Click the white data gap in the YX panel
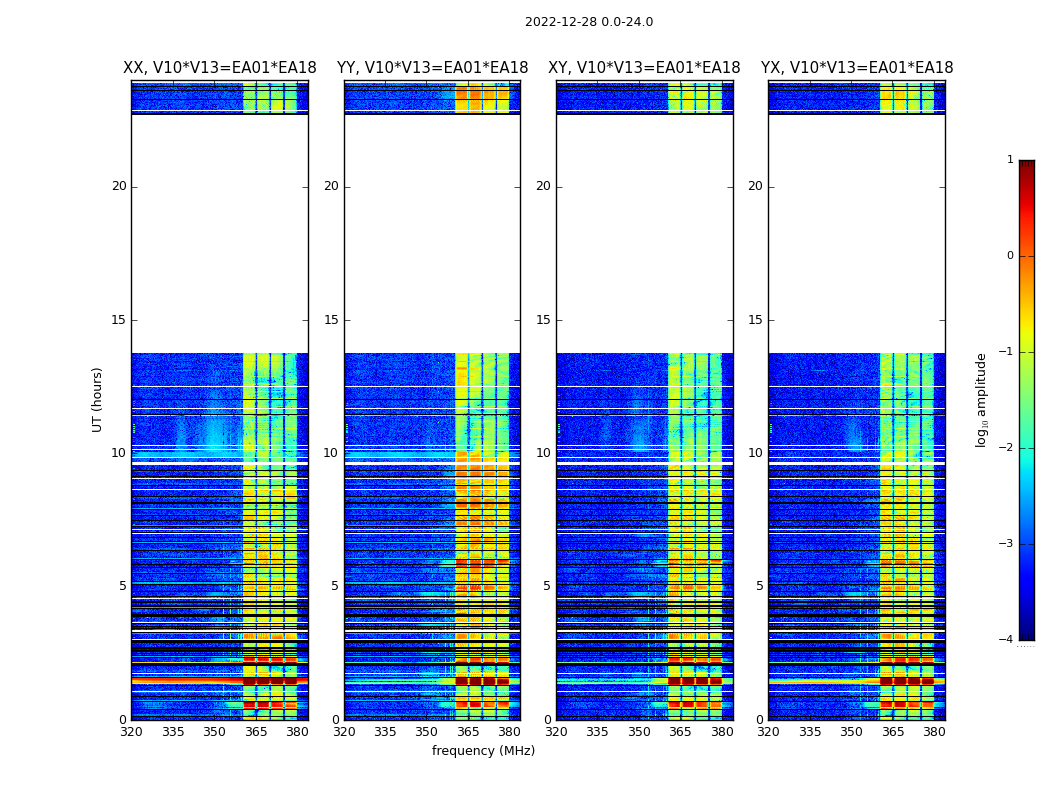The width and height of the screenshot is (1050, 800). 856,233
